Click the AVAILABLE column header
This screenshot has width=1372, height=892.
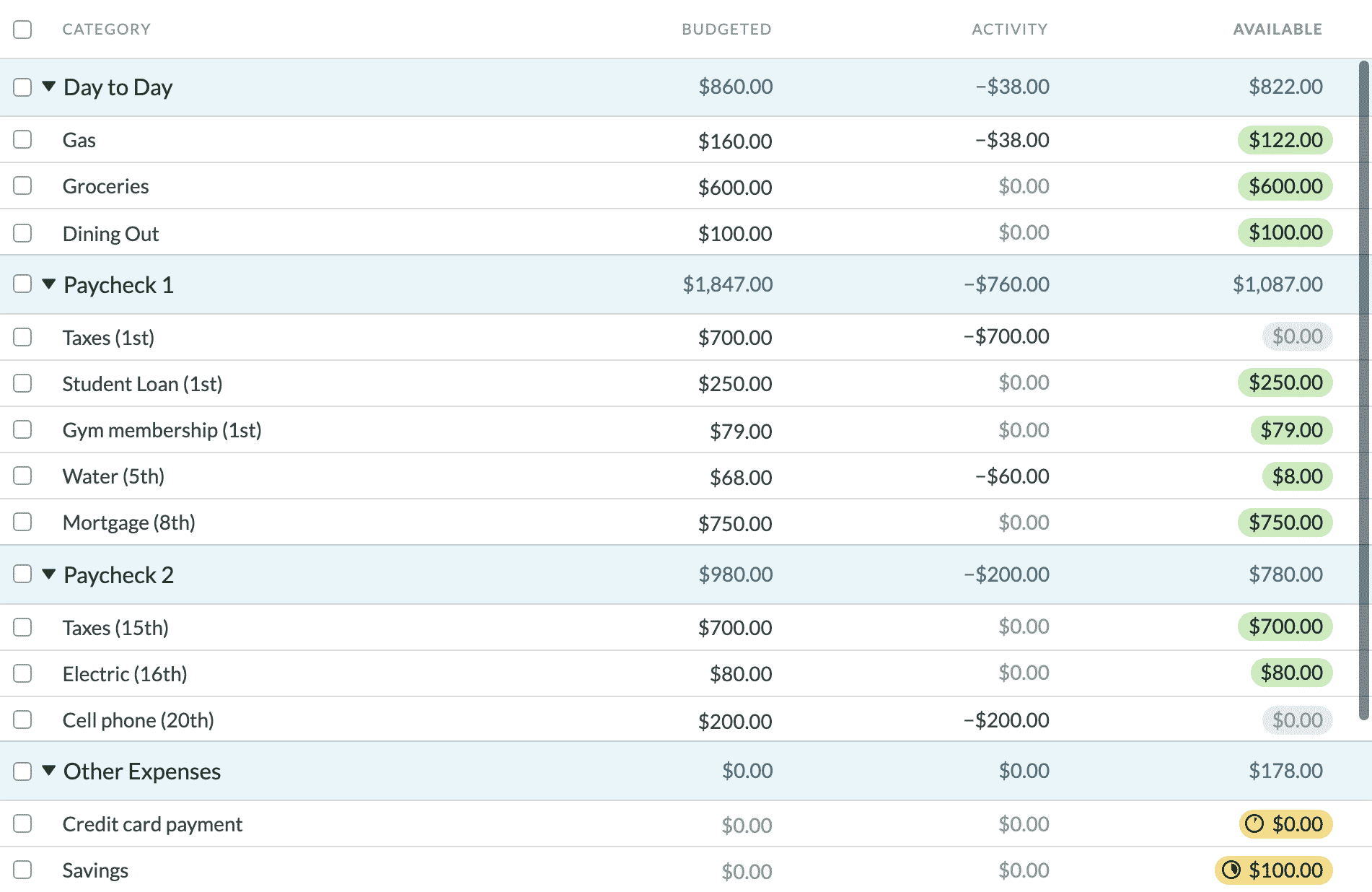pyautogui.click(x=1277, y=30)
